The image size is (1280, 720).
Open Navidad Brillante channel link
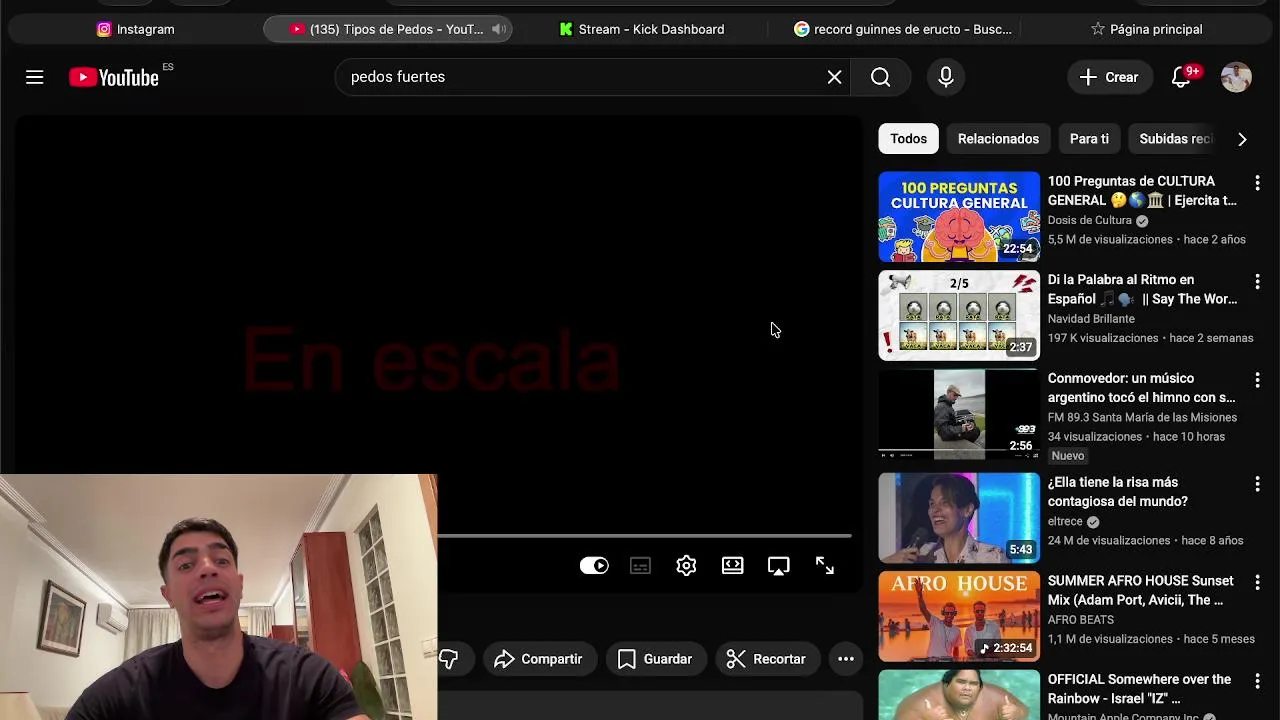1091,319
